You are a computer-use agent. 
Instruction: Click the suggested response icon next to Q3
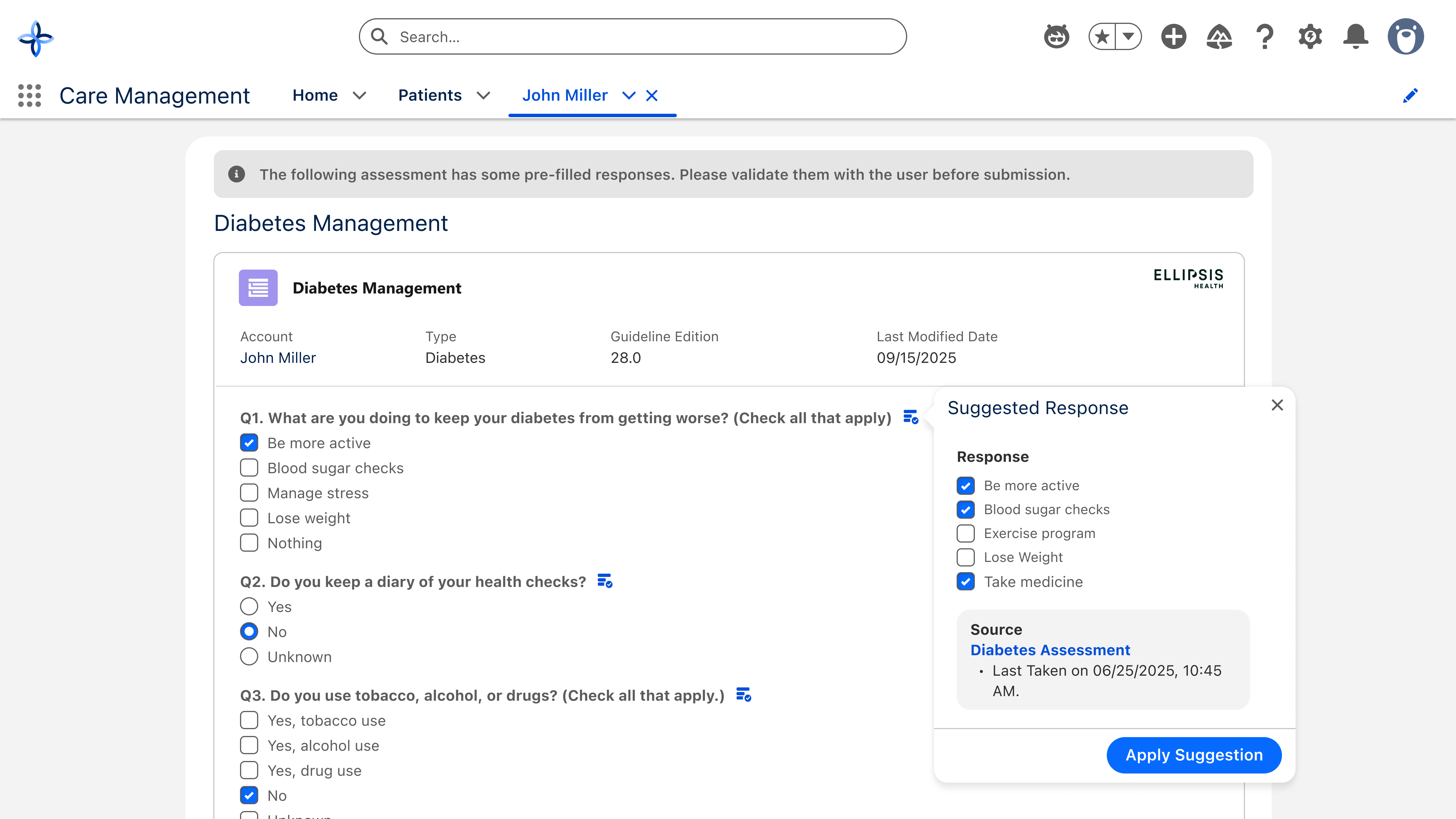pos(743,695)
